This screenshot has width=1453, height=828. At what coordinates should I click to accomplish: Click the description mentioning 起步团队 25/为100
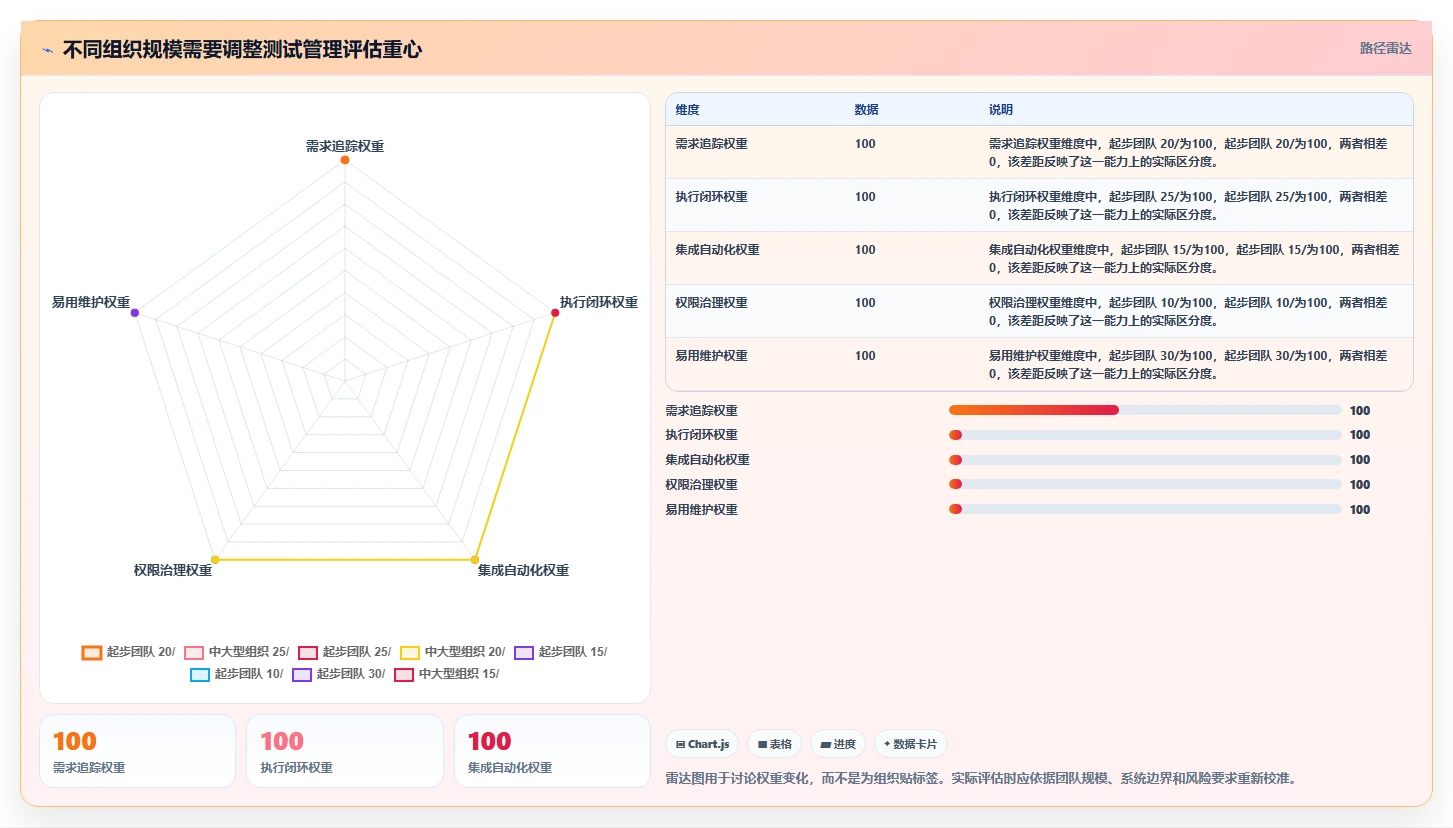(1188, 205)
